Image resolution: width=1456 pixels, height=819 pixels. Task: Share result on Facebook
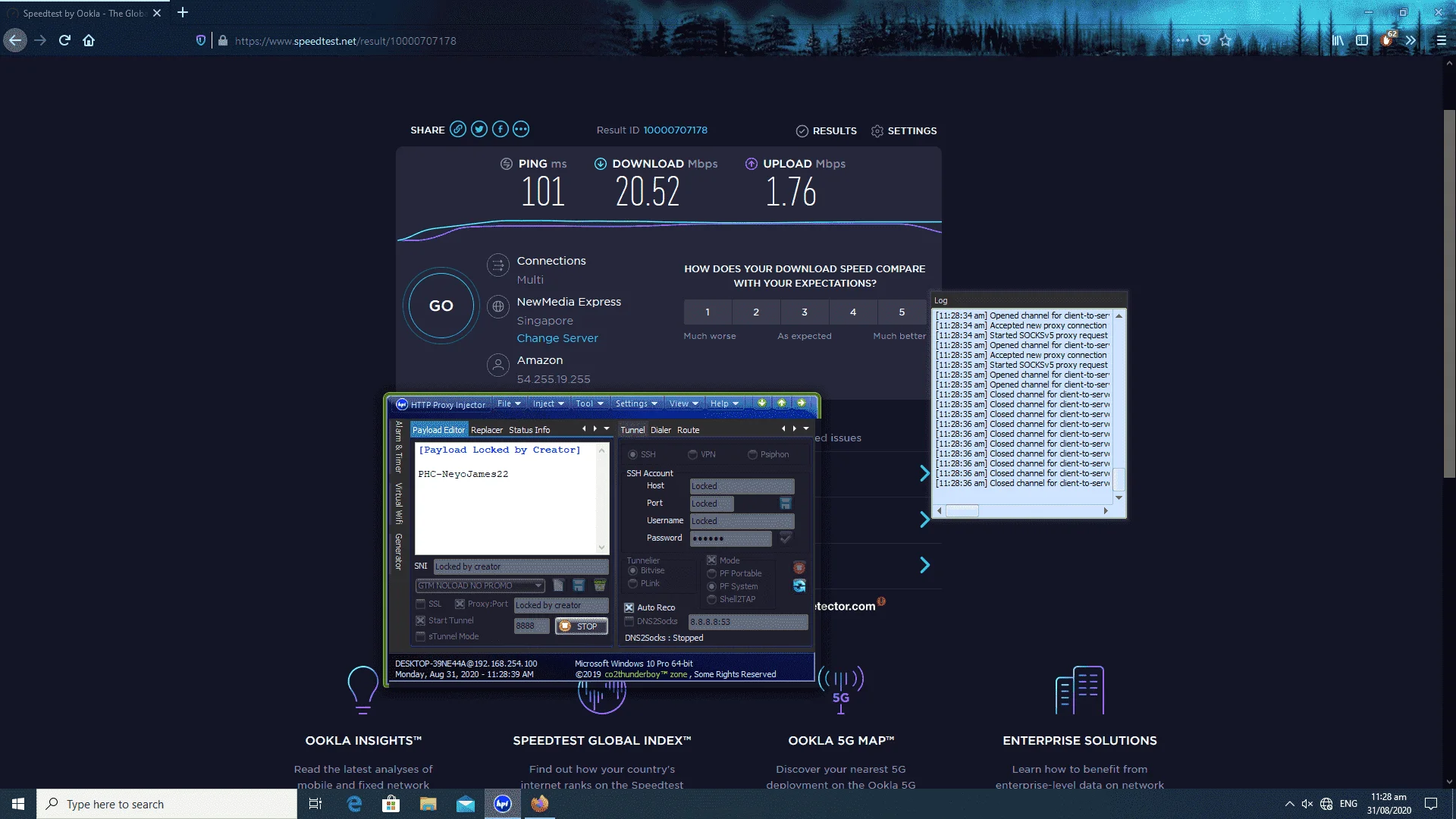tap(500, 130)
